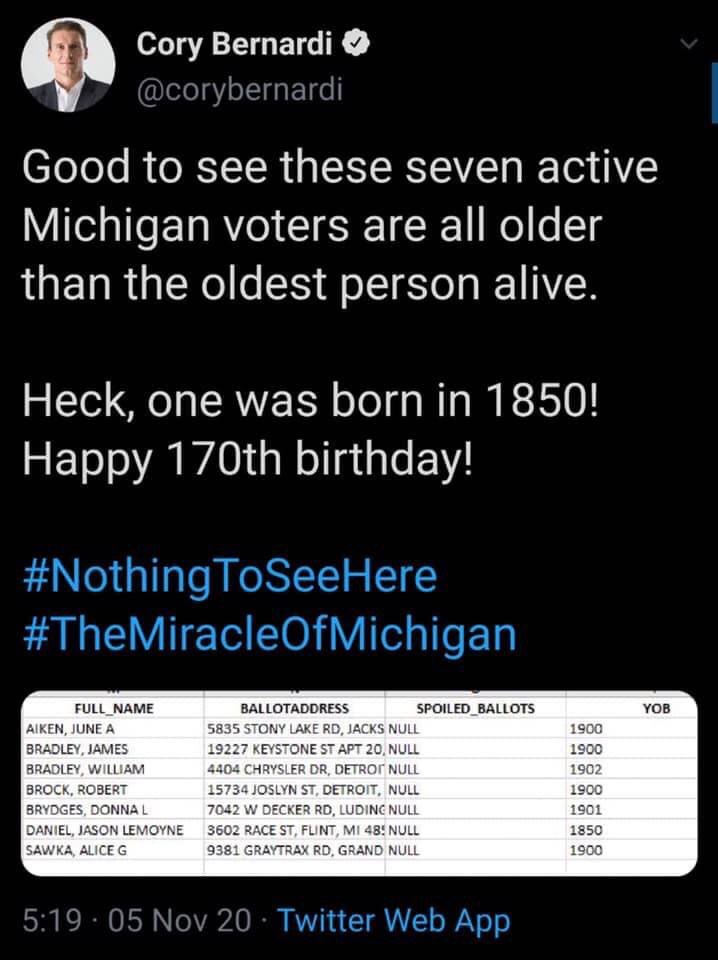Click the FULL_NAME column header in the image
Screen dimensions: 718x960
(x=113, y=709)
